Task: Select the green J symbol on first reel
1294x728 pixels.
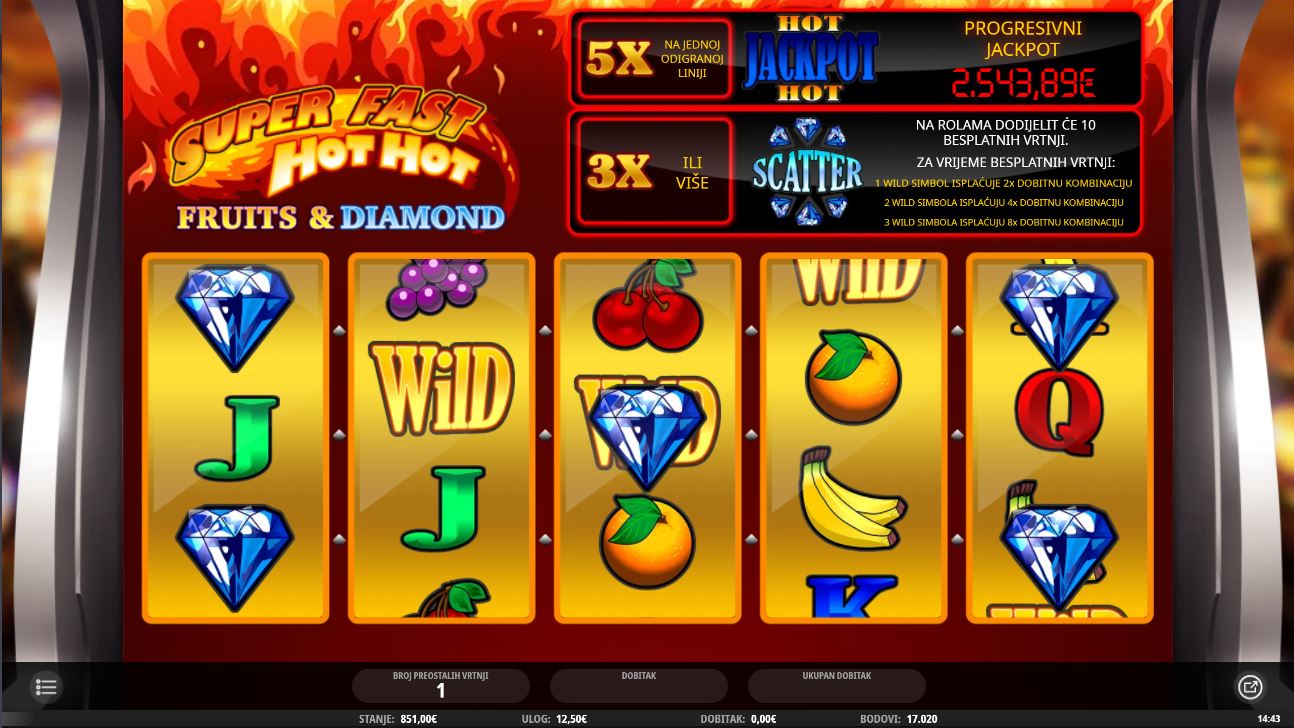Action: (236, 436)
